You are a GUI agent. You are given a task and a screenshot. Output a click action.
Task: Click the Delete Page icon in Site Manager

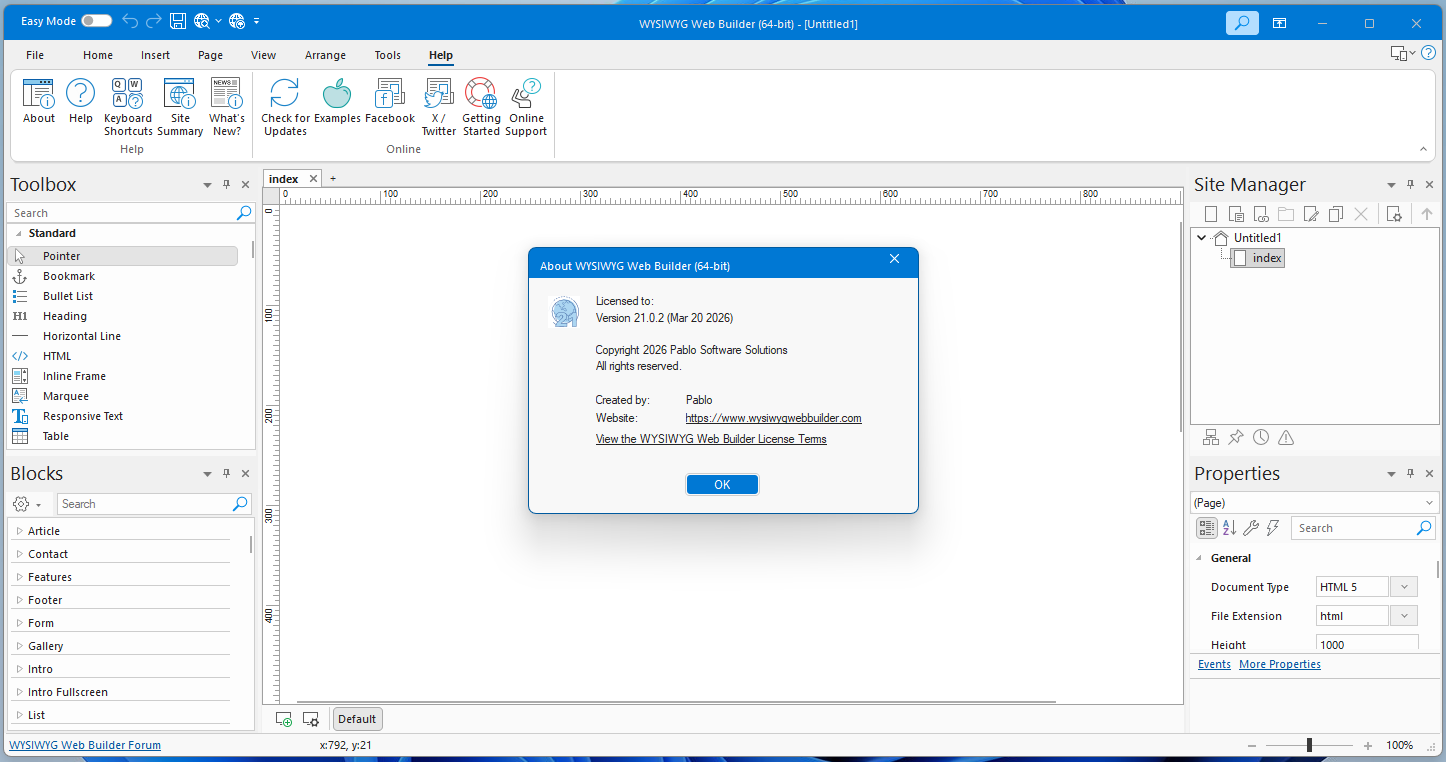click(x=1361, y=213)
